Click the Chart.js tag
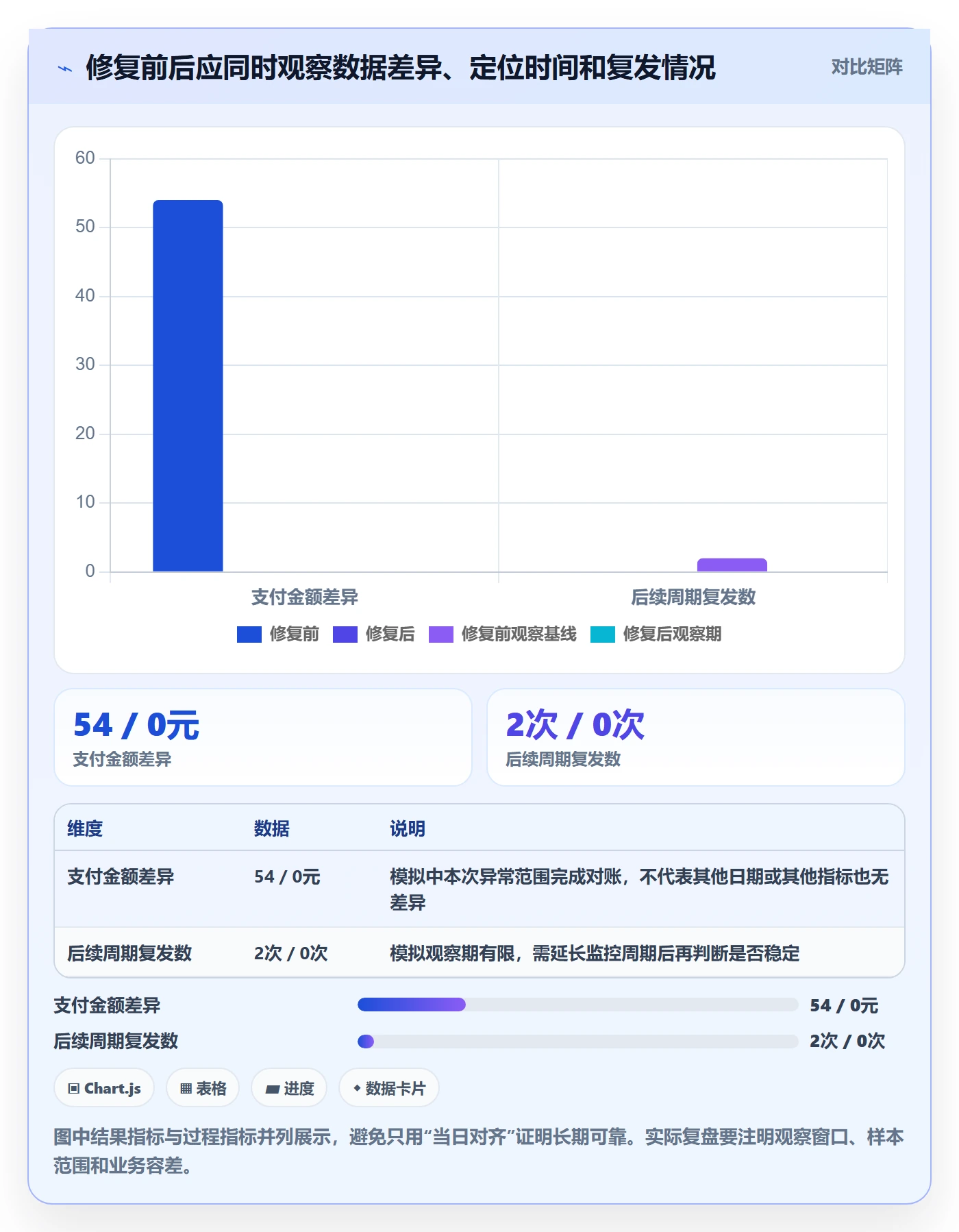959x1232 pixels. click(104, 1088)
